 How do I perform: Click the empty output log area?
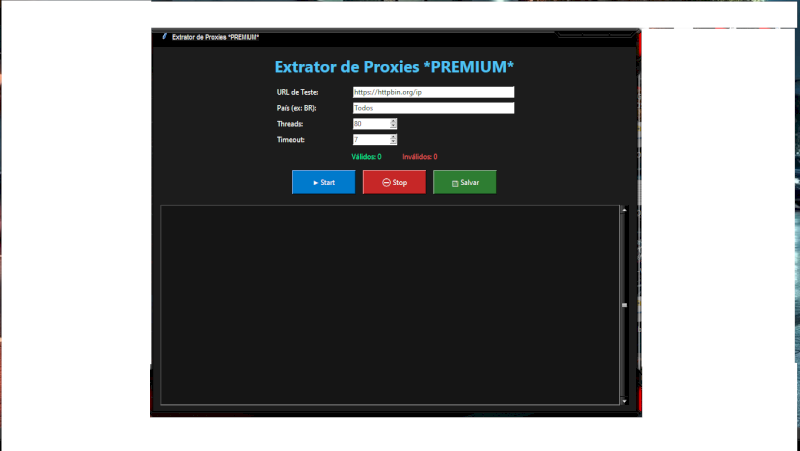point(390,305)
